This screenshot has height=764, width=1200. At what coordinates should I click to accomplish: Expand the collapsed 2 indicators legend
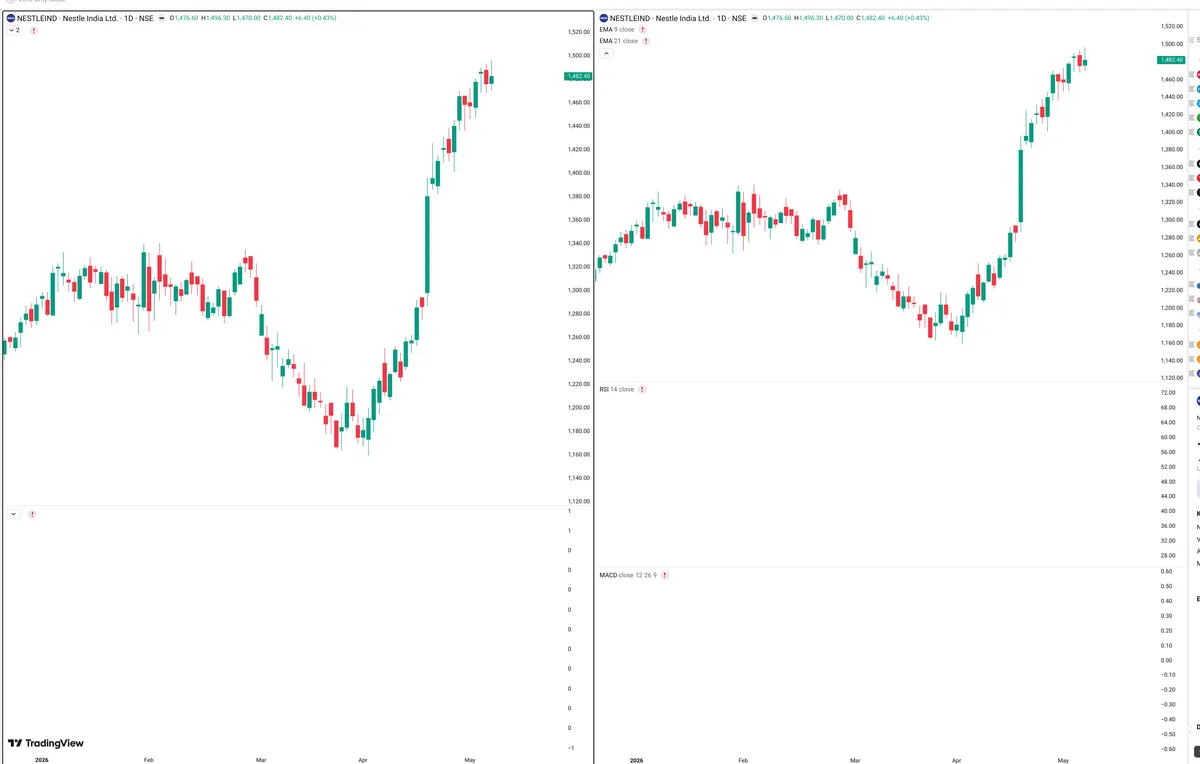click(14, 30)
